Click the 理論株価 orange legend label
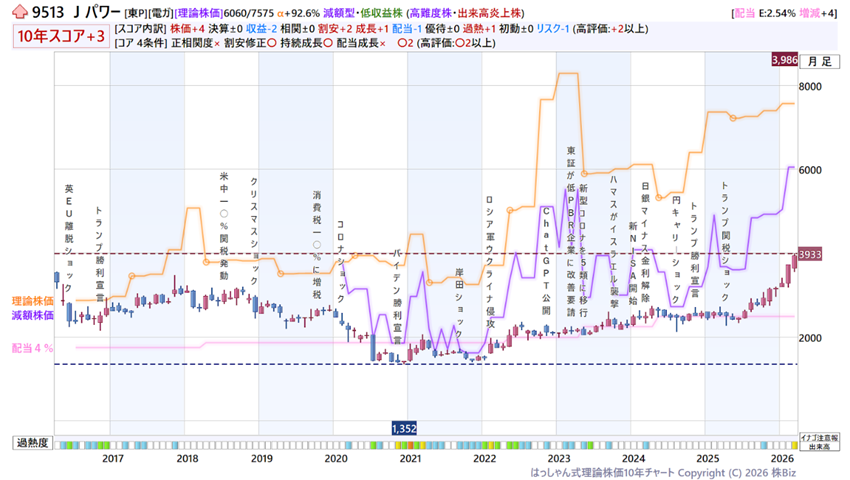The height and width of the screenshot is (480, 850). pos(32,300)
